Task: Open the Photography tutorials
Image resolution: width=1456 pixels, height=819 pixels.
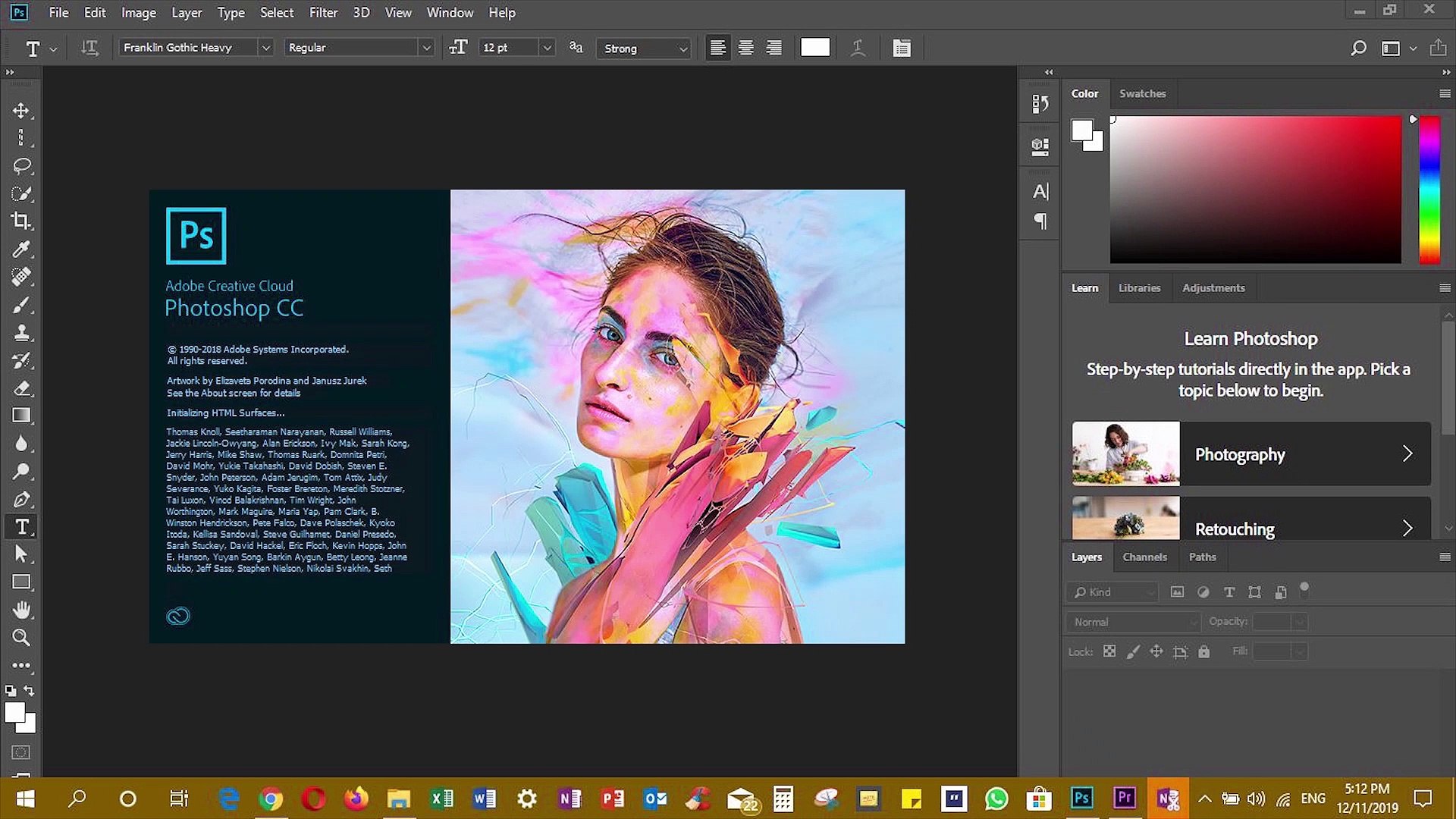Action: click(x=1251, y=453)
